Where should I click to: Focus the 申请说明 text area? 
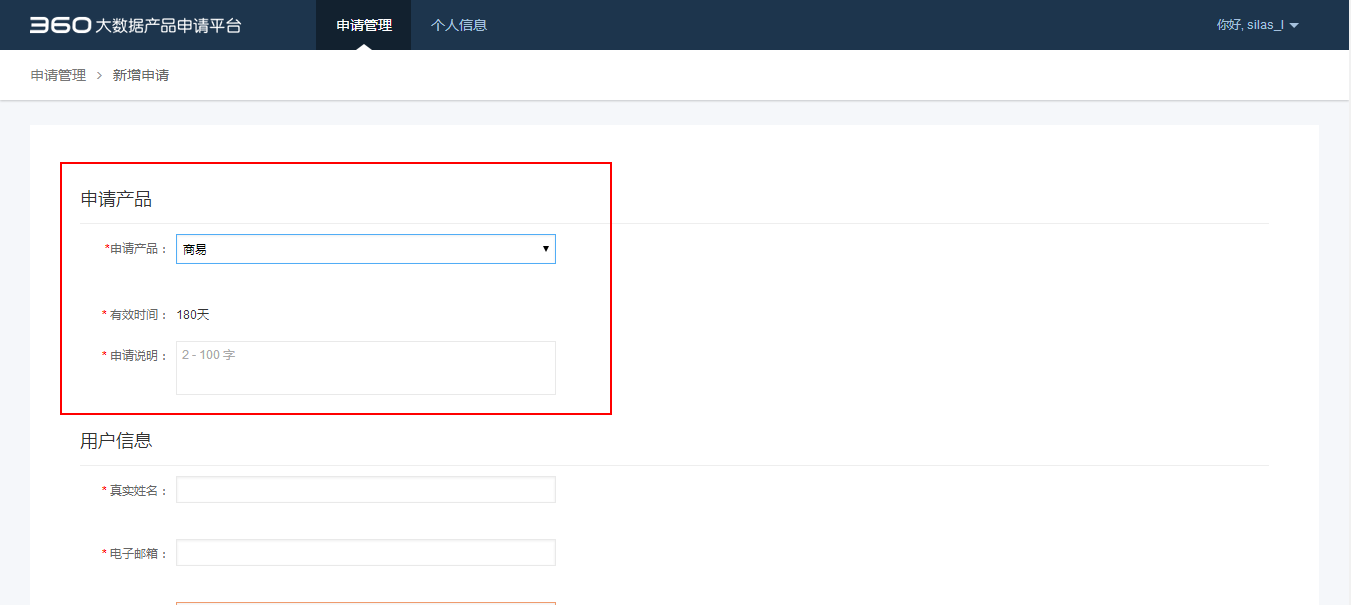tap(365, 368)
